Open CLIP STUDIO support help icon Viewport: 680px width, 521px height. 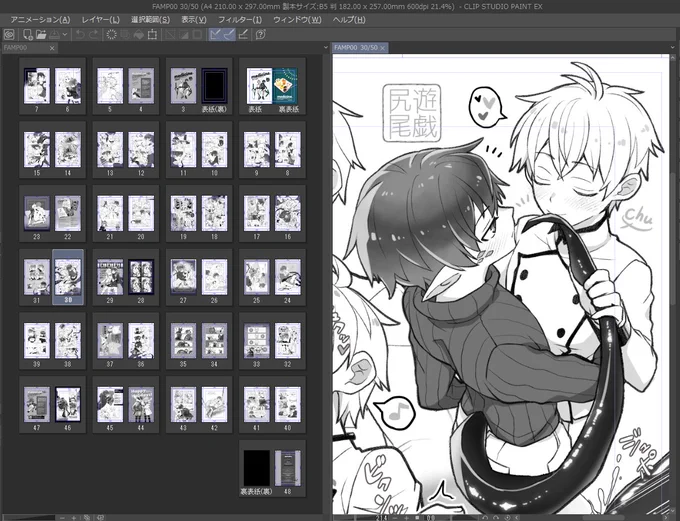point(261,34)
